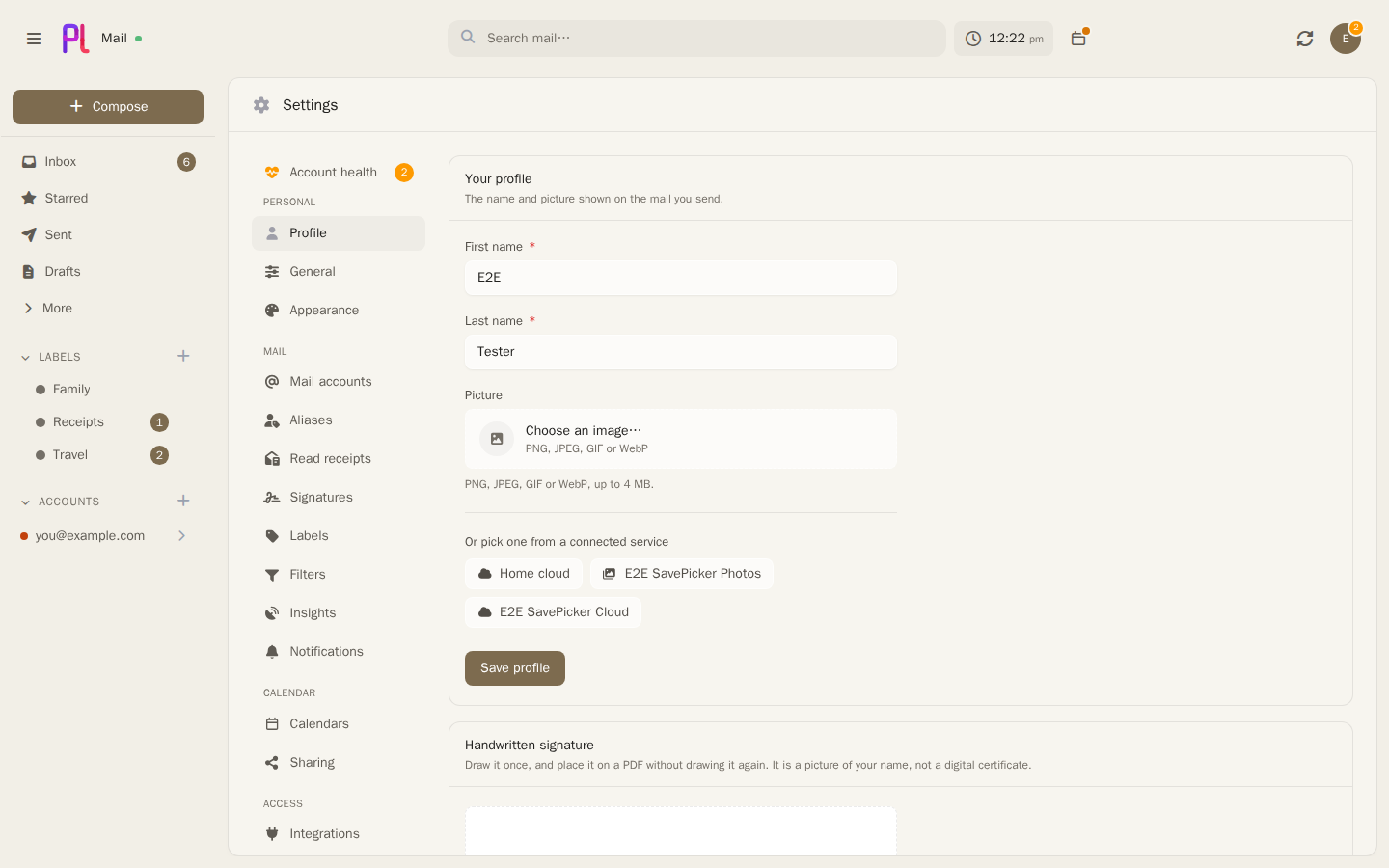This screenshot has height=868, width=1389.
Task: Click the Last name input field
Action: [681, 352]
